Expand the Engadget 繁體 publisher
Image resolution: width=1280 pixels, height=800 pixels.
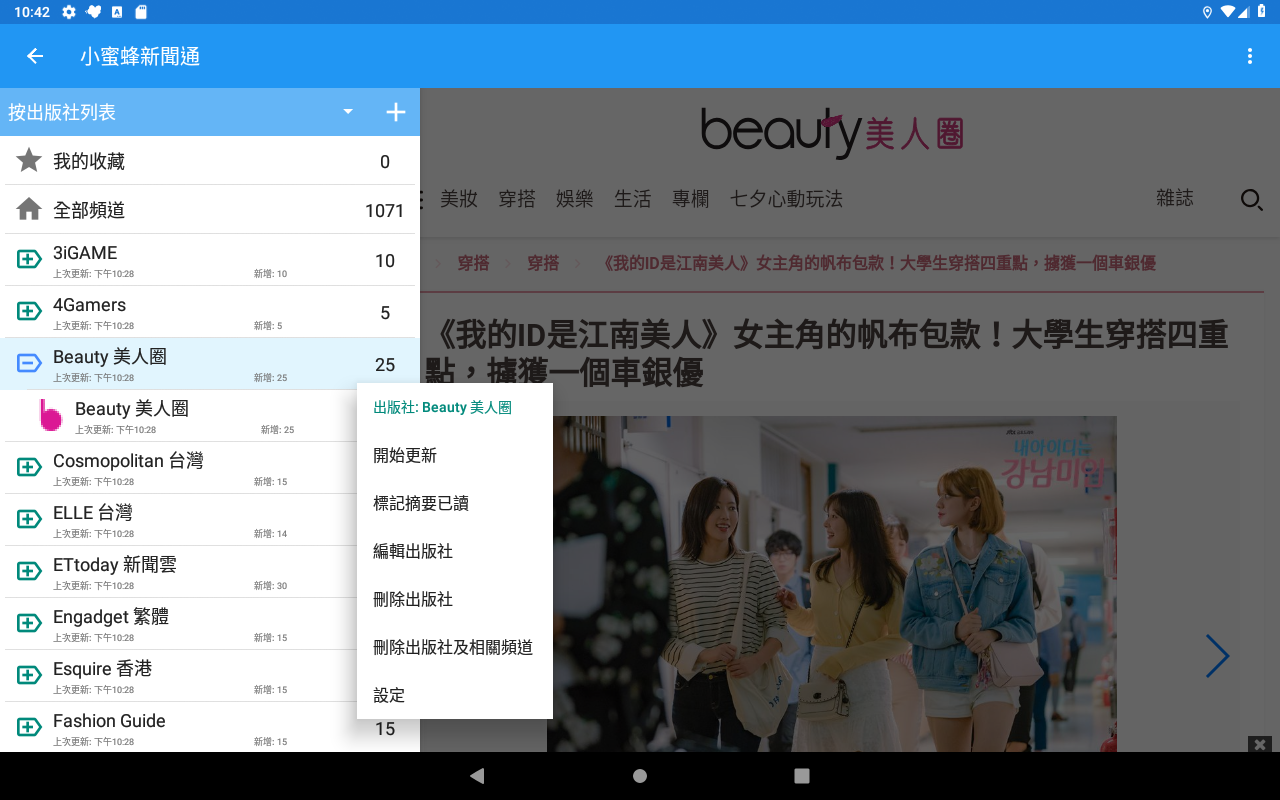tap(29, 624)
